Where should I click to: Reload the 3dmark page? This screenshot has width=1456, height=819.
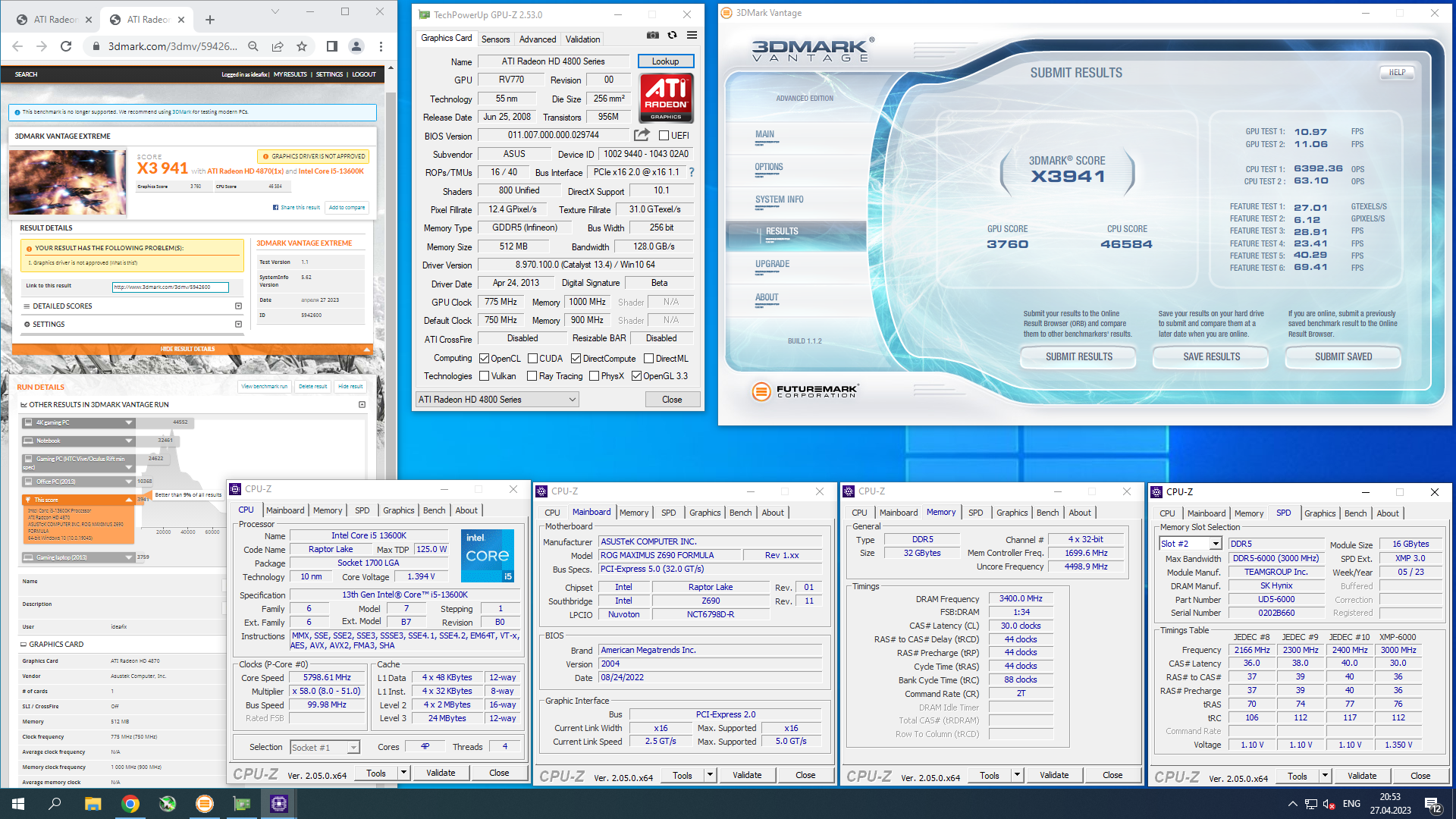click(x=66, y=46)
